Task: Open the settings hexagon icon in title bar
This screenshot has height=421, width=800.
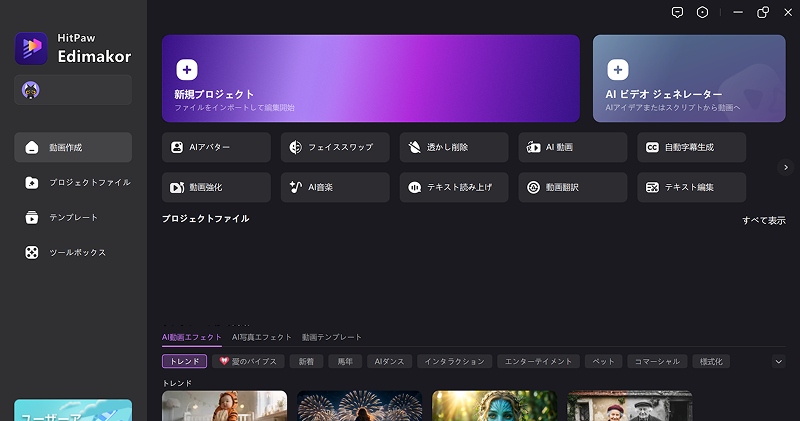Action: click(x=703, y=13)
